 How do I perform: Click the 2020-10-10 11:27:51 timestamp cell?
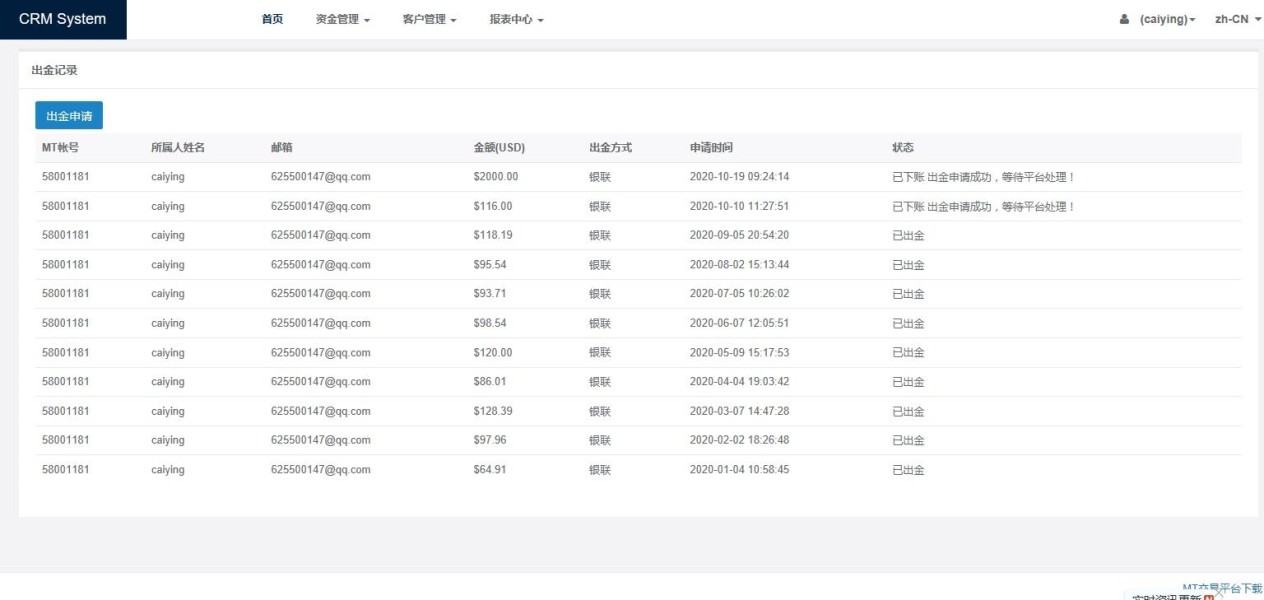pyautogui.click(x=739, y=206)
